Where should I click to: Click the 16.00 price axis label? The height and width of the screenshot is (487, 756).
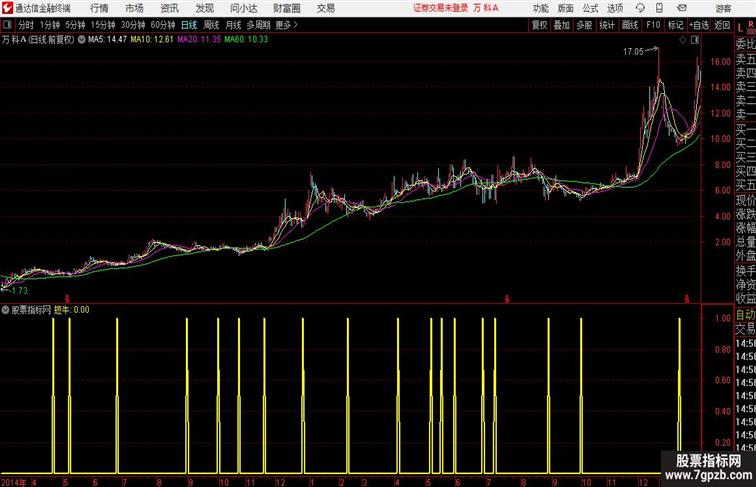[x=720, y=61]
